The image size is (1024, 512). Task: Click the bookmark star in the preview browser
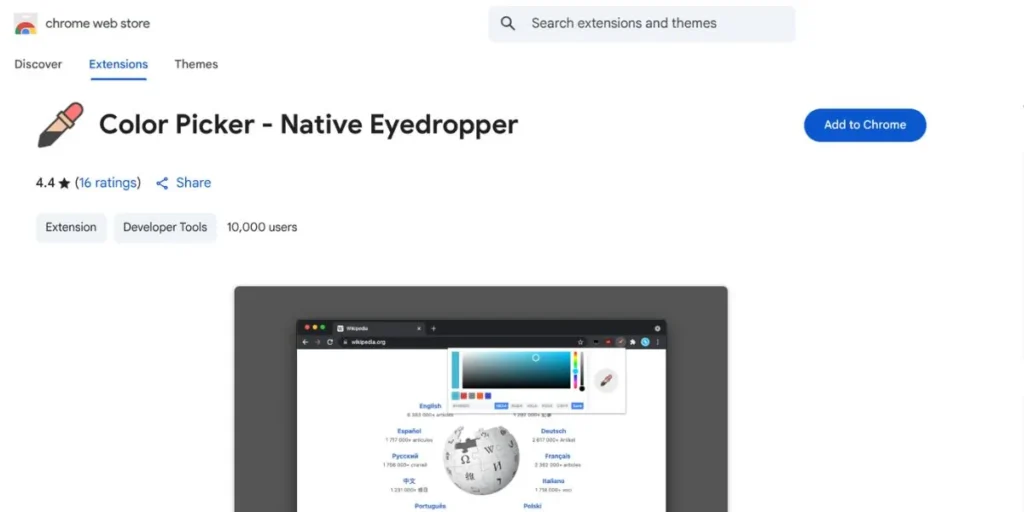coord(580,342)
